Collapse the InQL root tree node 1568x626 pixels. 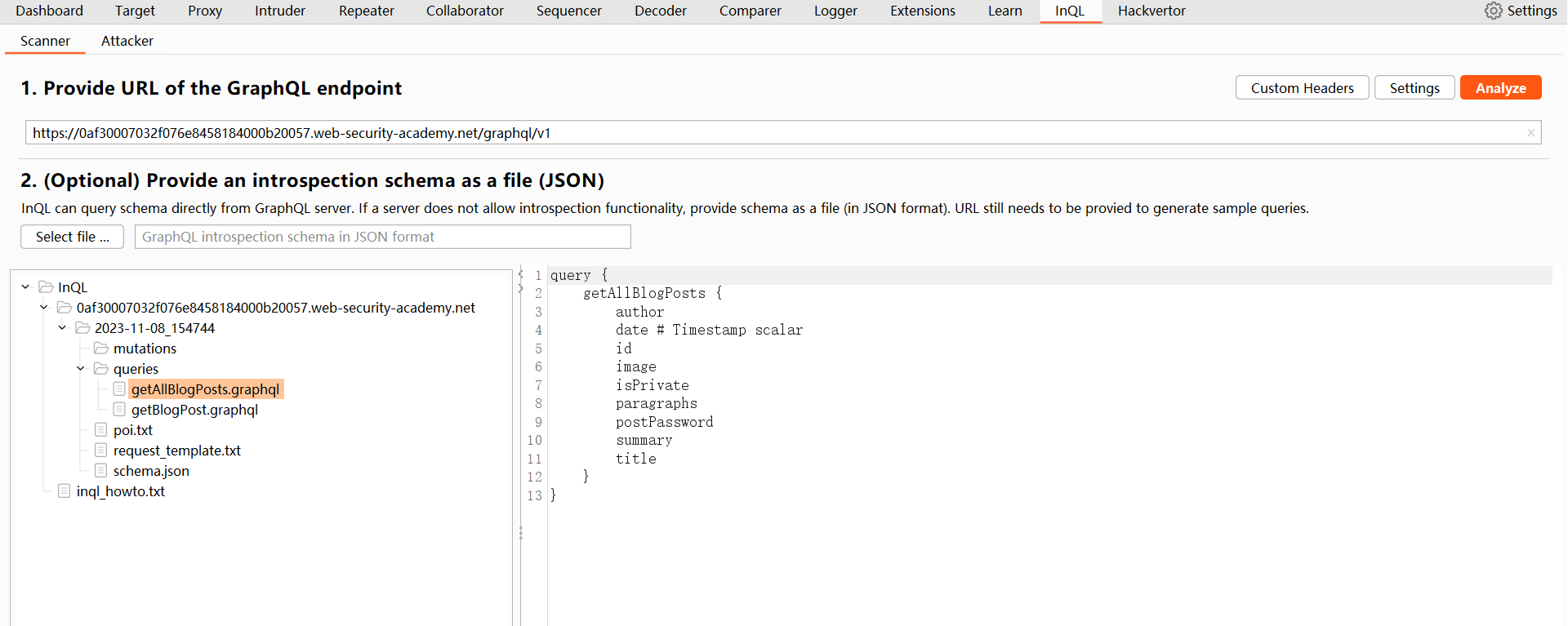(x=26, y=287)
